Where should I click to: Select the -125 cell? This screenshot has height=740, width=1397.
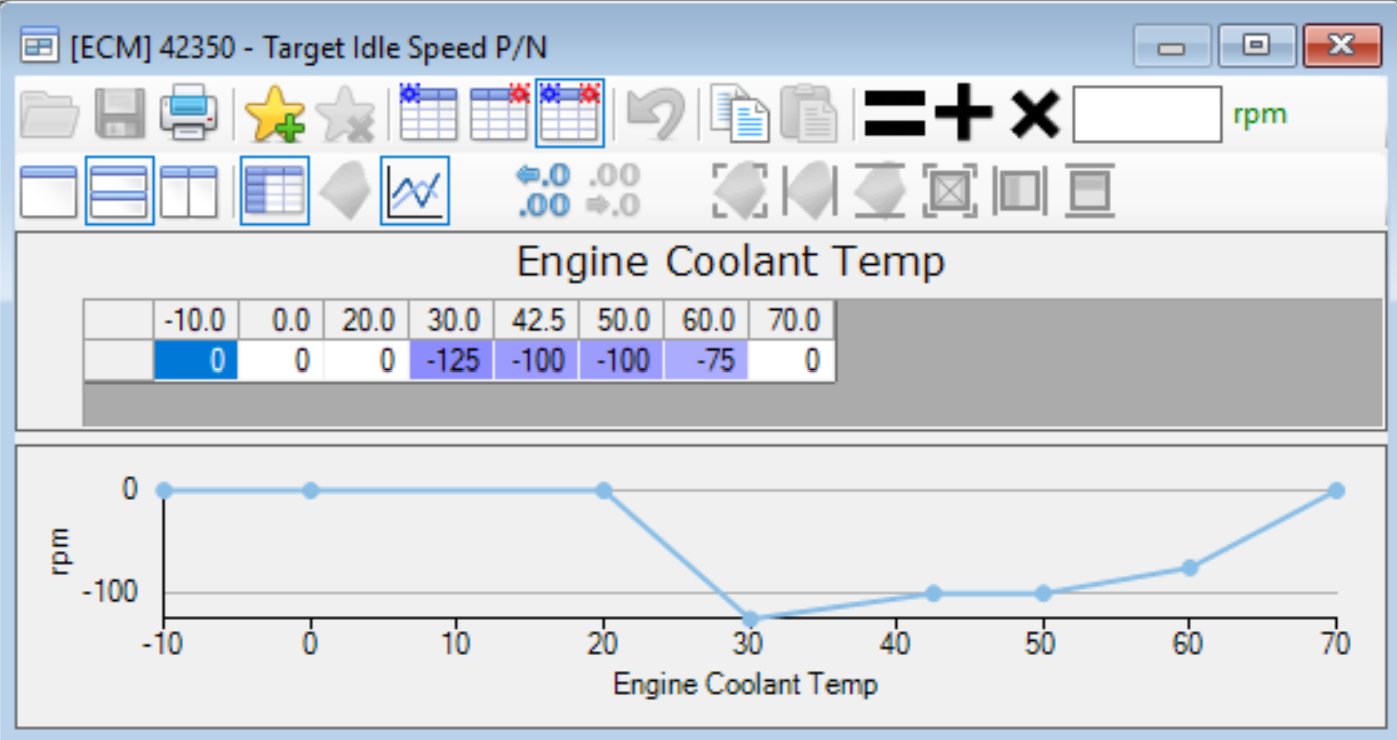pyautogui.click(x=451, y=360)
